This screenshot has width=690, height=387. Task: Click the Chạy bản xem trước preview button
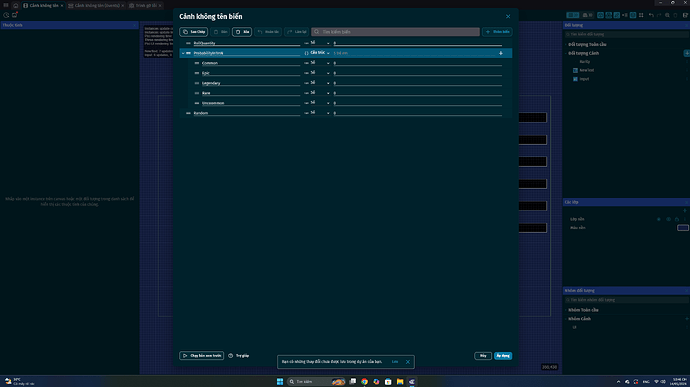coord(202,356)
